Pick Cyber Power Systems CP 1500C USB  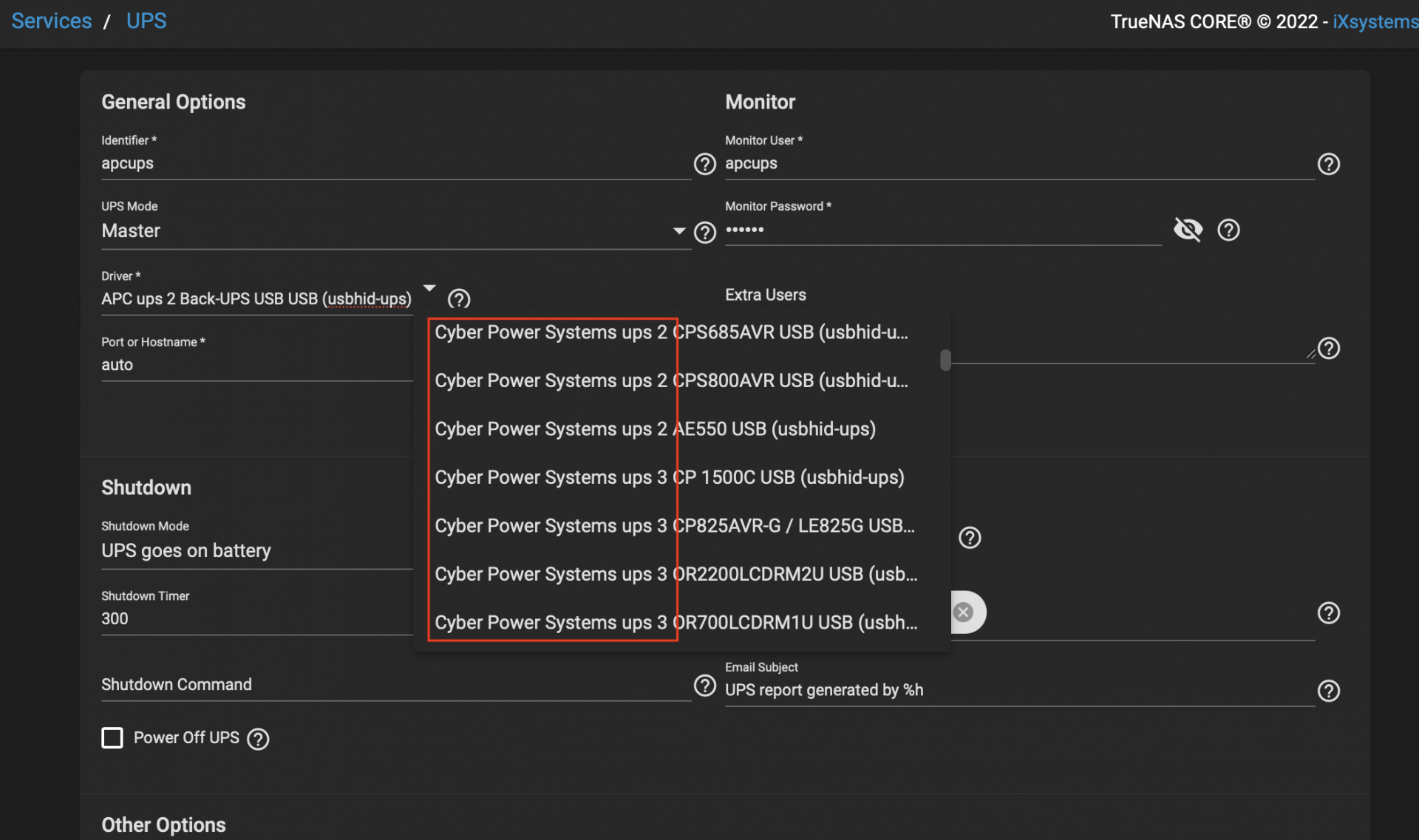pyautogui.click(x=681, y=478)
